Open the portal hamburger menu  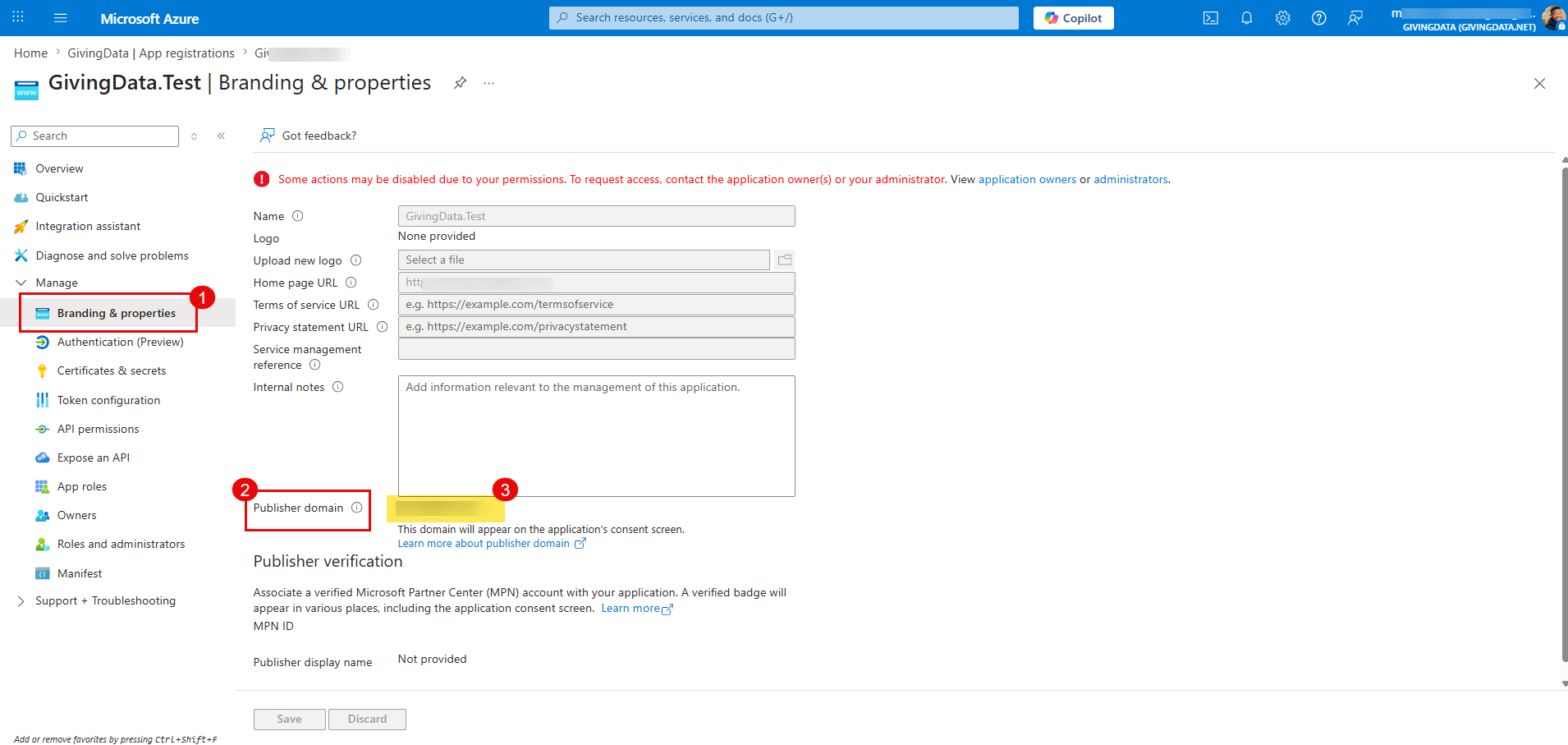tap(61, 17)
